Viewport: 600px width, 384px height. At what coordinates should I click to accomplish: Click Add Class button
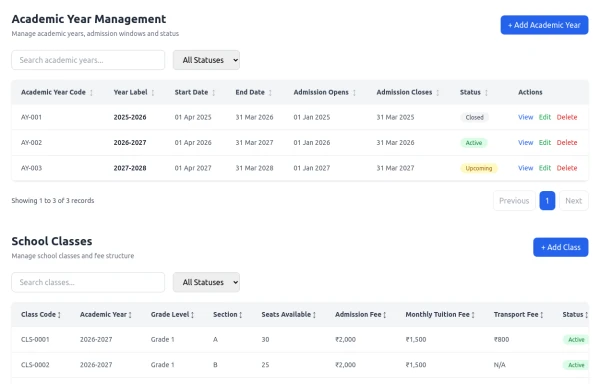(x=561, y=247)
